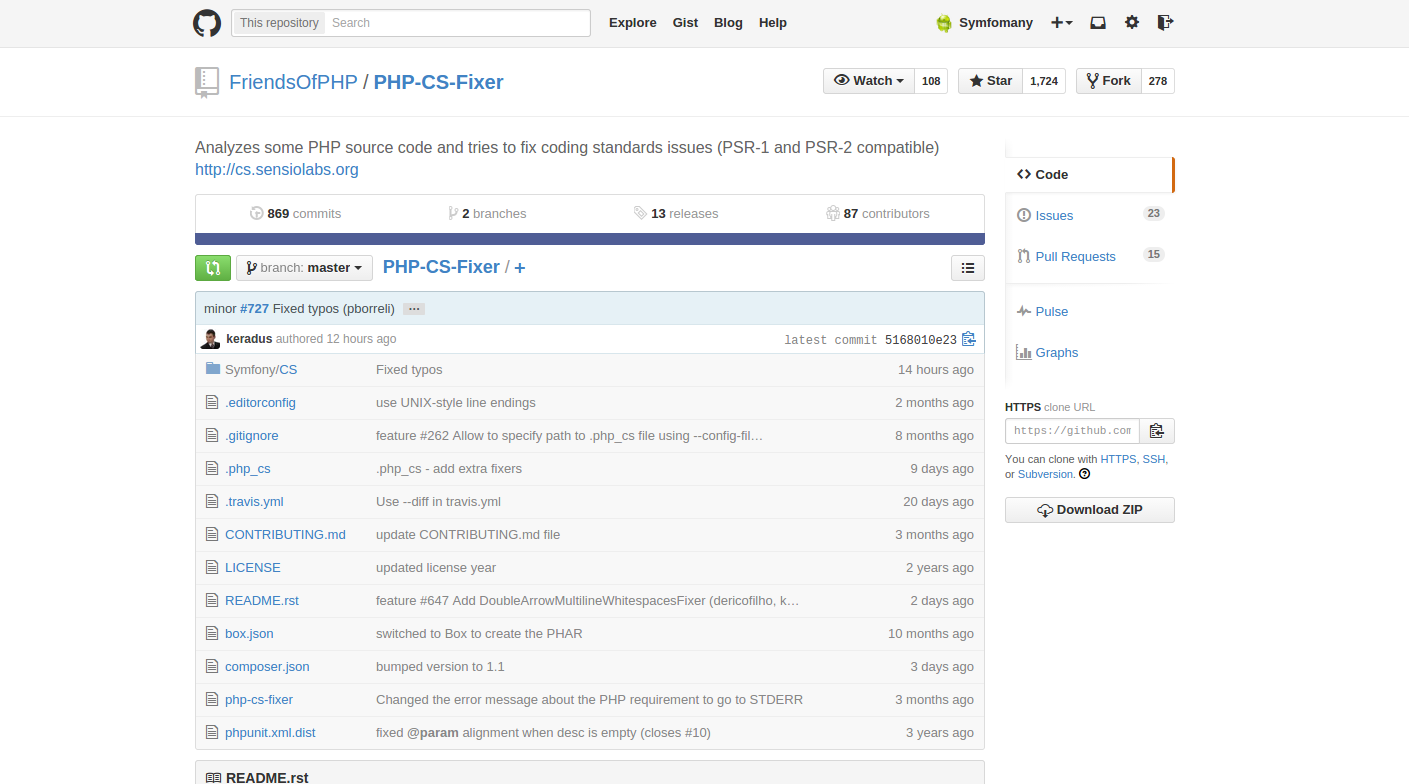Click the LICENSE file icon
1409x784 pixels.
pos(212,567)
